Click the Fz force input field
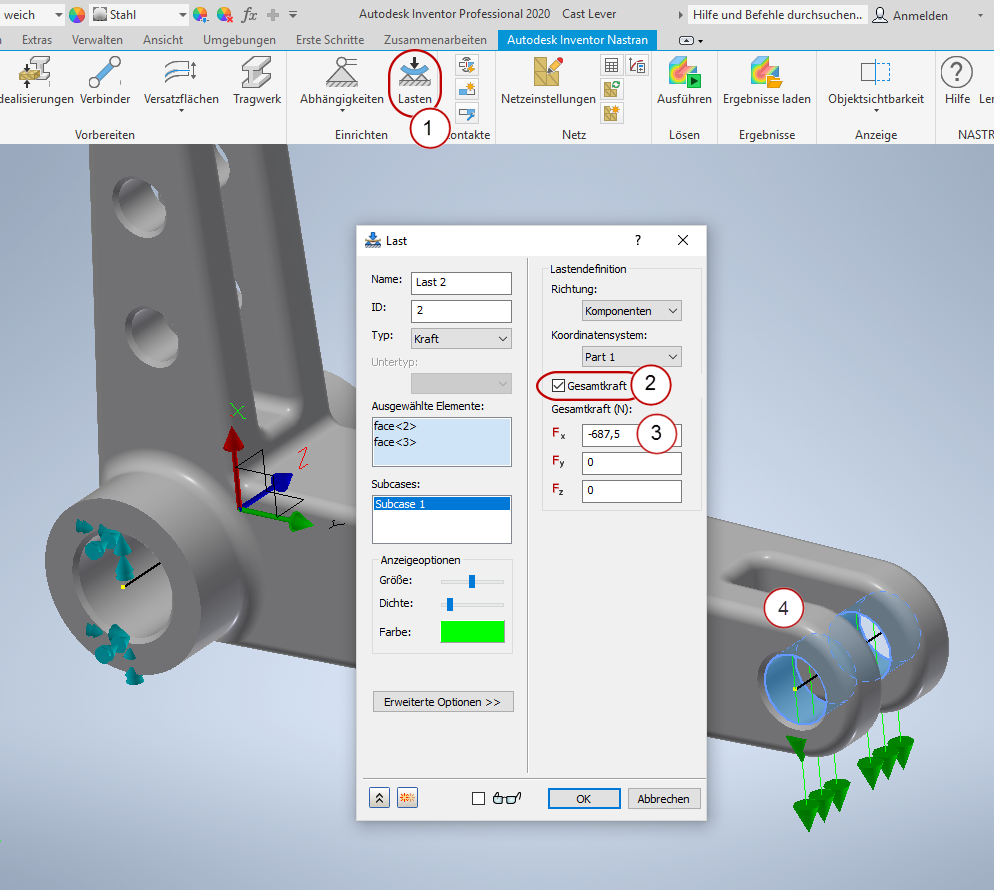This screenshot has width=994, height=890. click(x=631, y=491)
